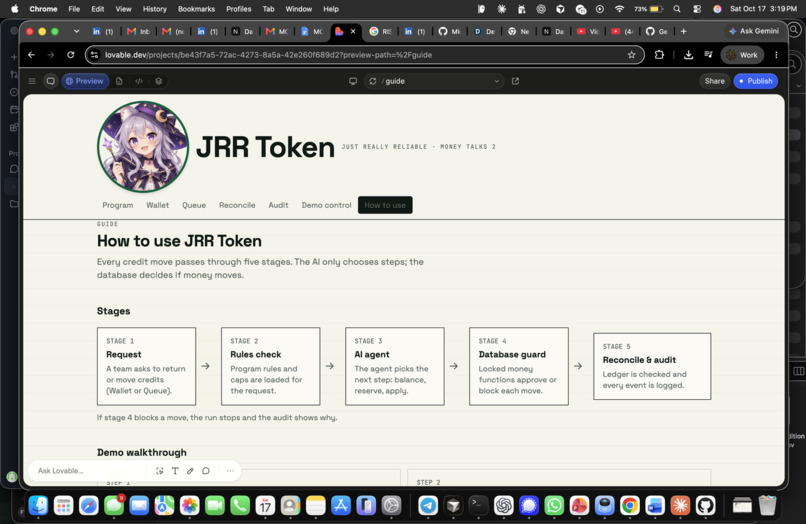806x524 pixels.
Task: Open Chrome downloads icon
Action: click(688, 55)
